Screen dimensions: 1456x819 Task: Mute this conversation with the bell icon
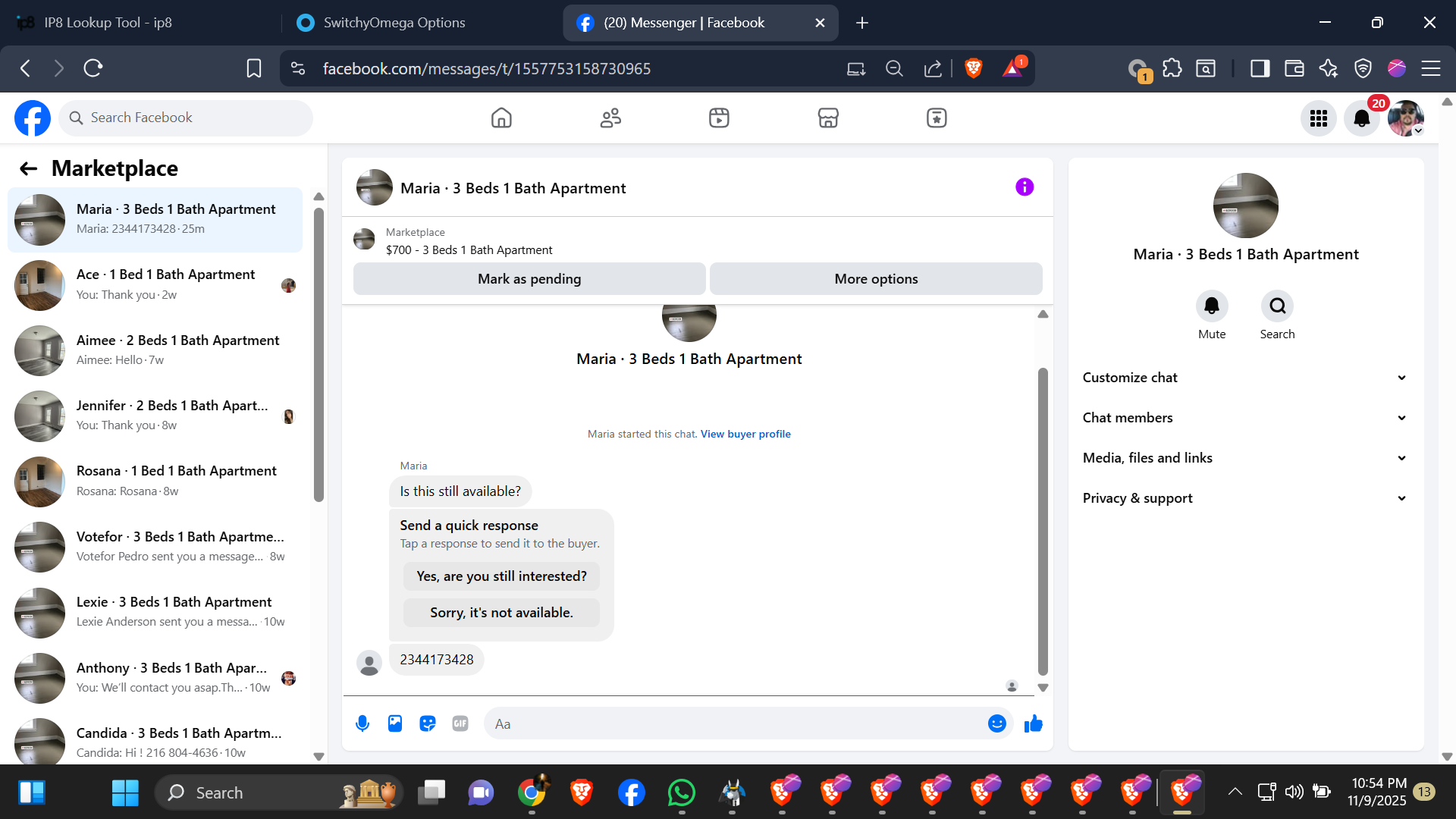tap(1212, 306)
